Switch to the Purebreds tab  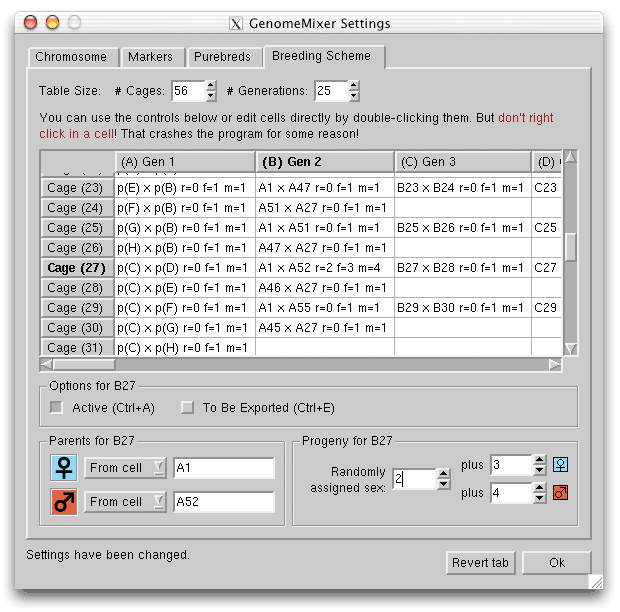point(223,57)
